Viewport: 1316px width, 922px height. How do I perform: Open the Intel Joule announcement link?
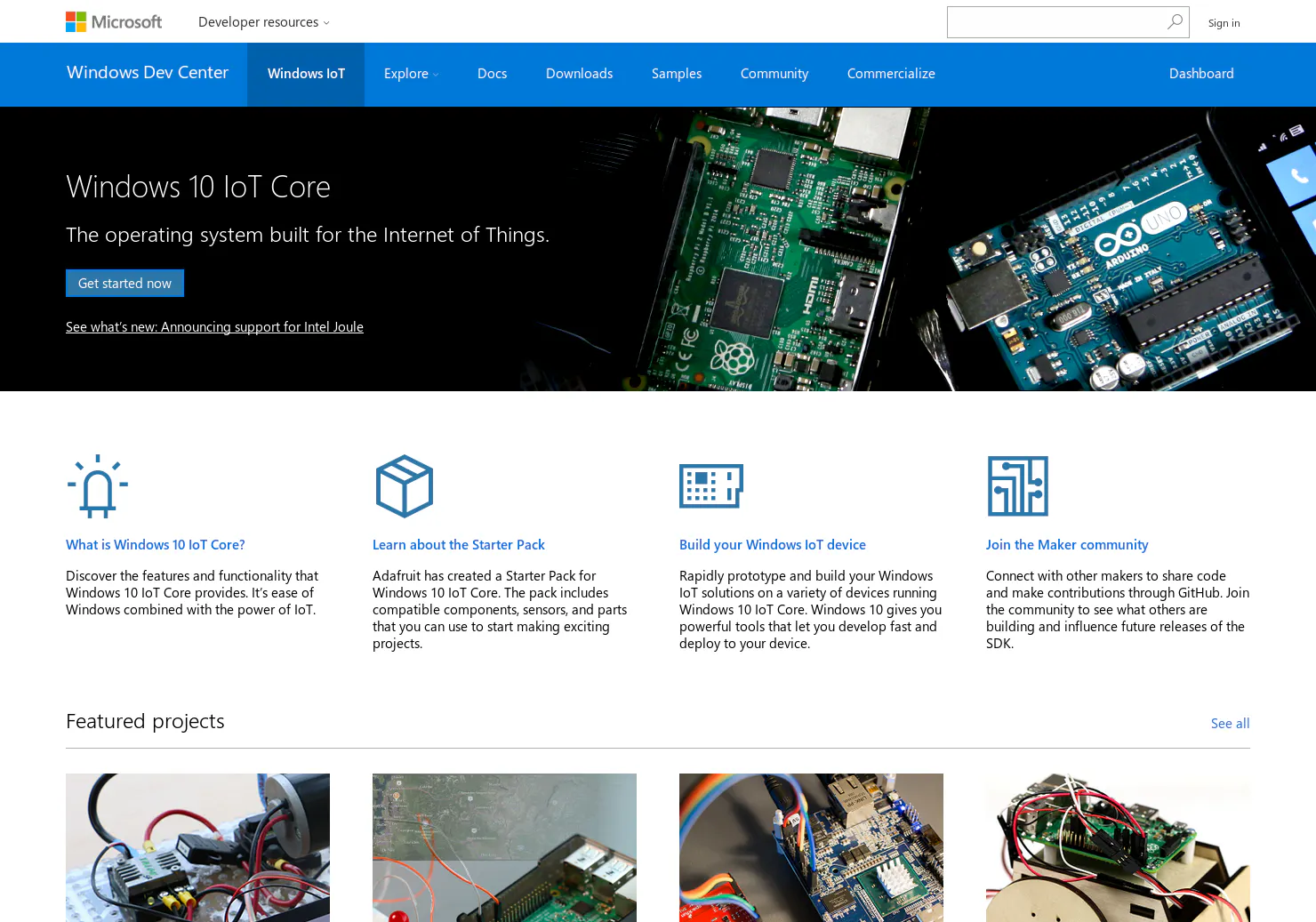[214, 327]
